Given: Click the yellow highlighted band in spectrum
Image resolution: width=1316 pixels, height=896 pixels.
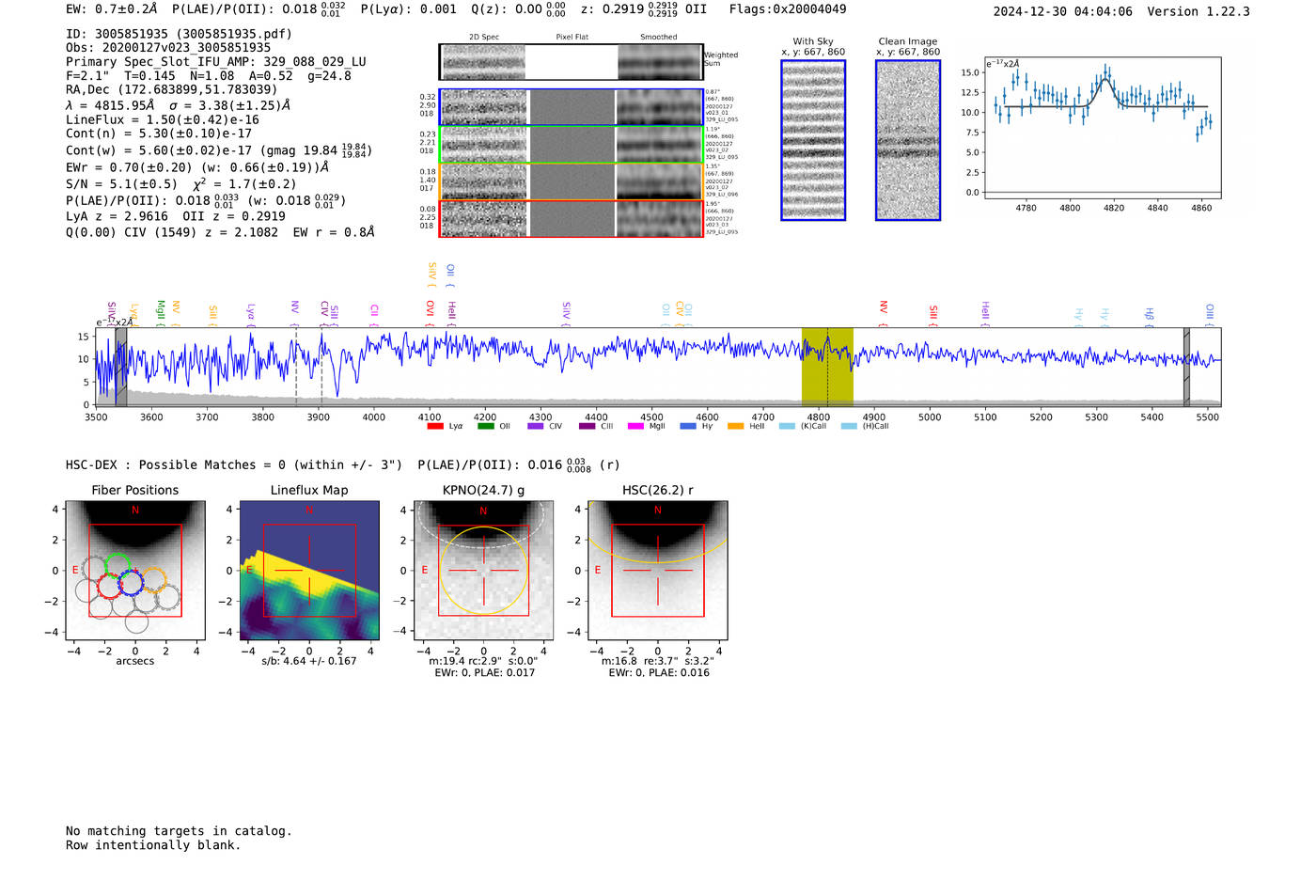Looking at the screenshot, I should pos(827,367).
